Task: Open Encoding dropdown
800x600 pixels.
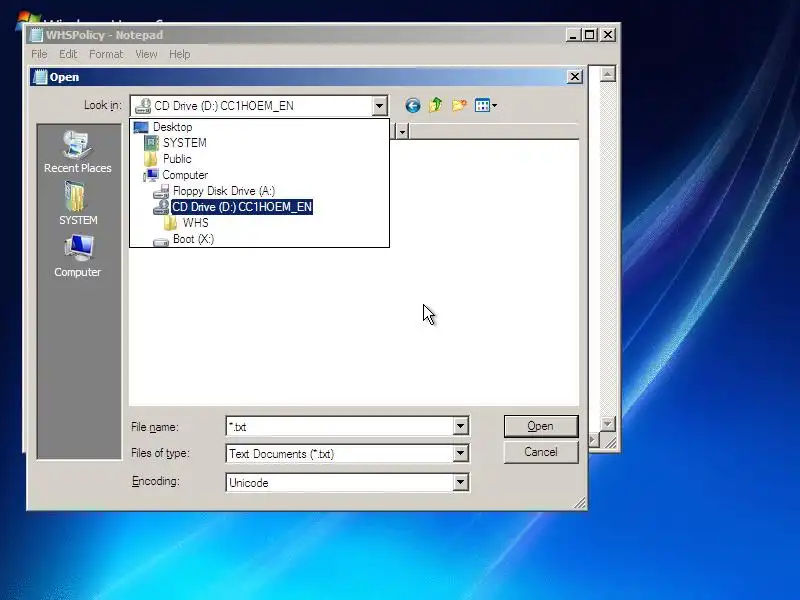Action: pyautogui.click(x=460, y=482)
